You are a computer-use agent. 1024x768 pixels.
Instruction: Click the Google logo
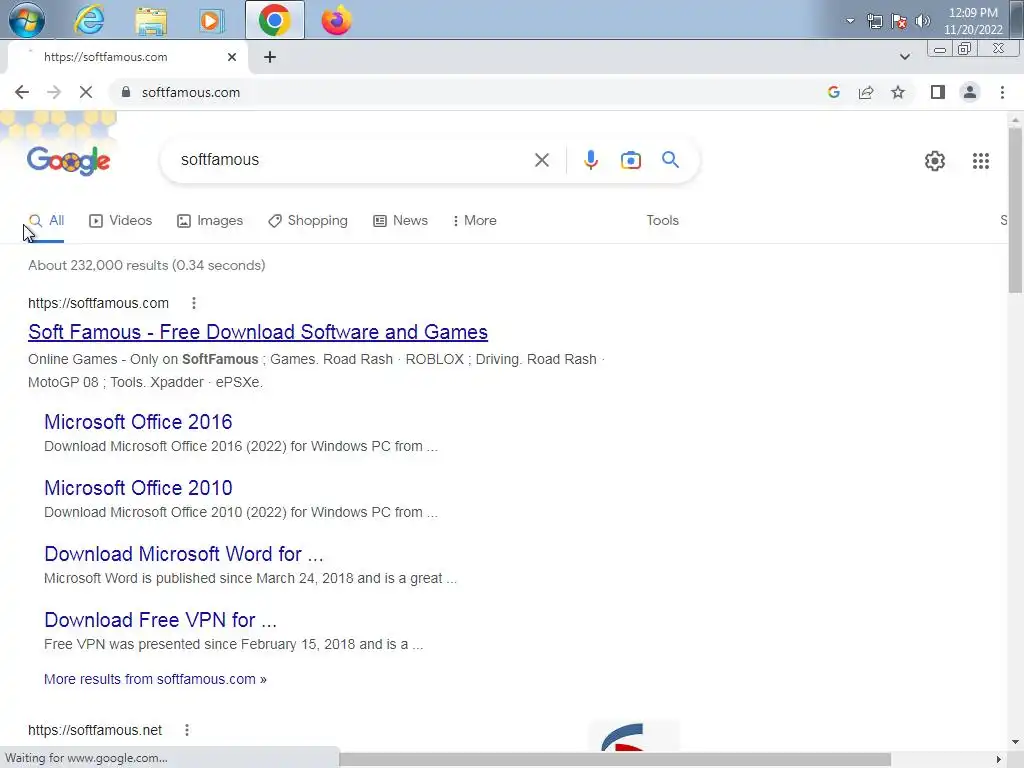[x=69, y=161]
